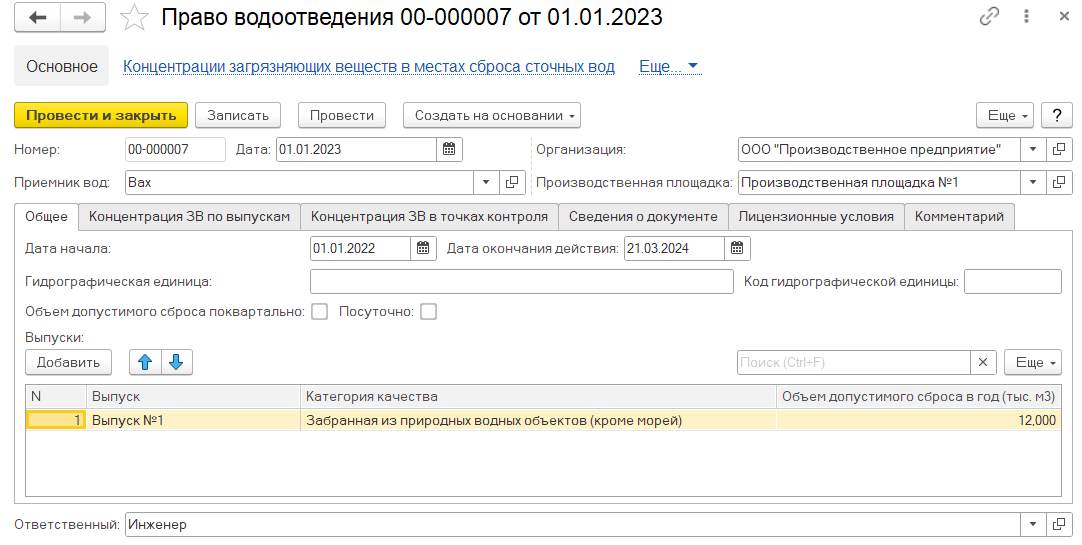Expand the Производственная площадка dropdown list
The height and width of the screenshot is (545, 1082).
pos(1032,183)
